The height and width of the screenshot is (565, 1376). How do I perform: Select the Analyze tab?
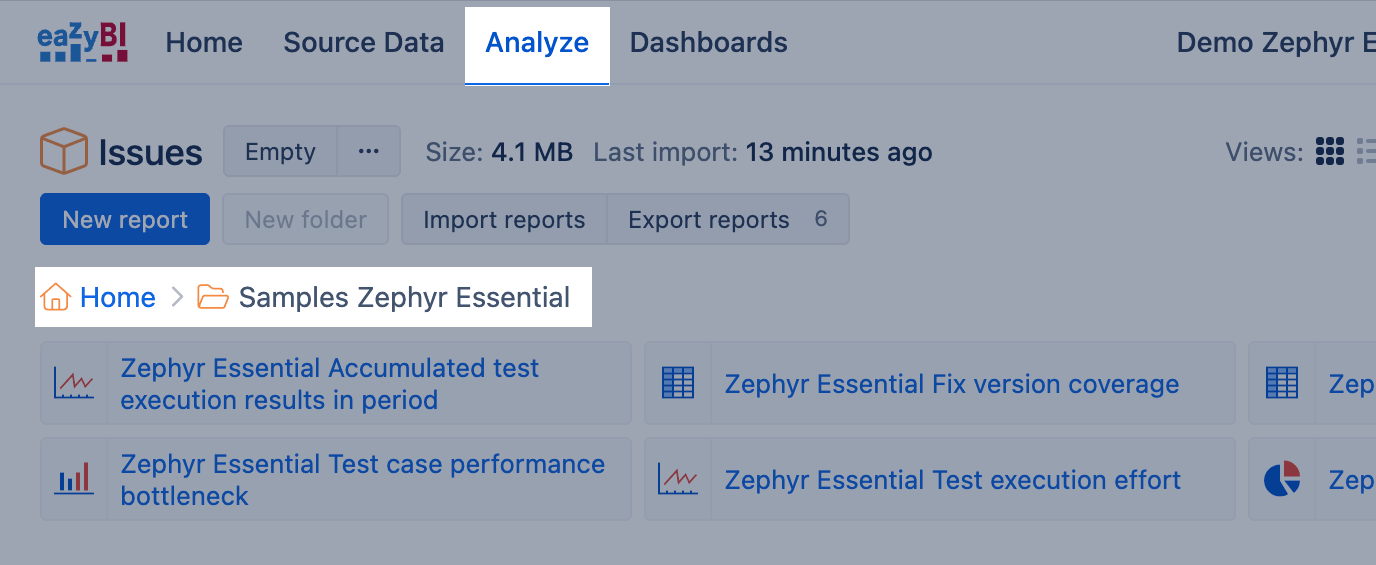pyautogui.click(x=537, y=45)
